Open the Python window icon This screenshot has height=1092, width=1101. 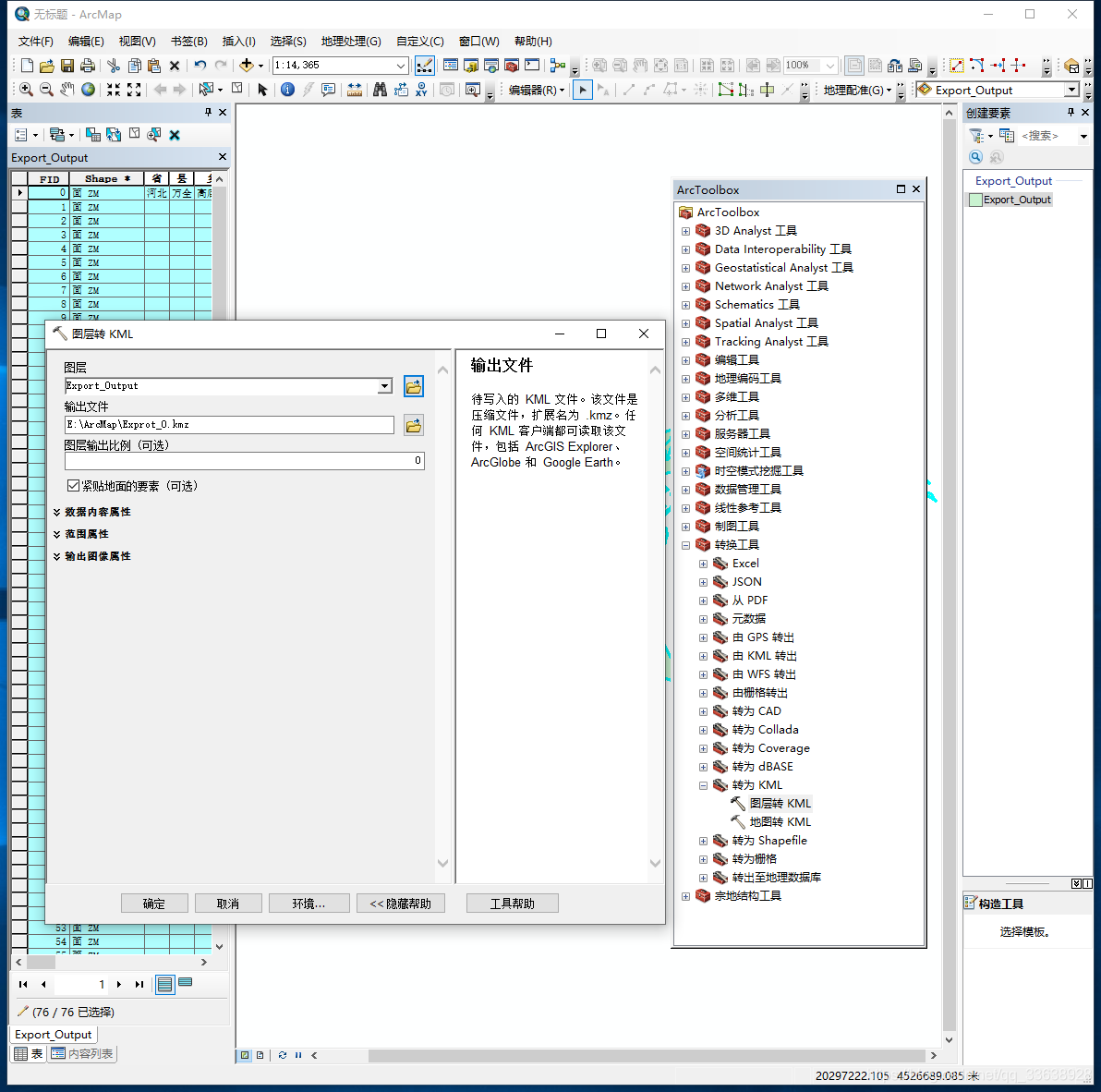click(532, 66)
